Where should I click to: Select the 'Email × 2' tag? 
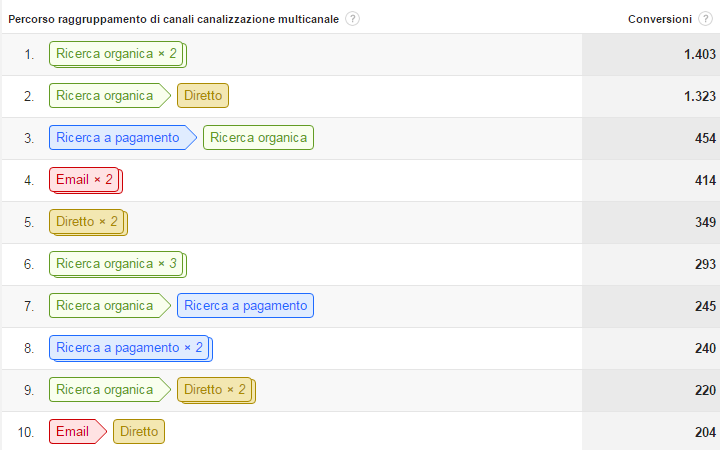pyautogui.click(x=86, y=180)
